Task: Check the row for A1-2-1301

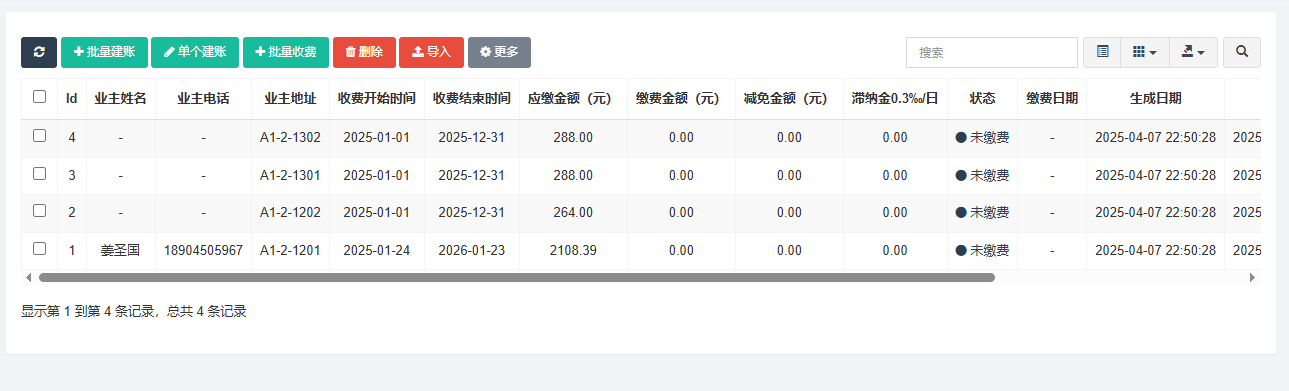Action: pyautogui.click(x=39, y=174)
